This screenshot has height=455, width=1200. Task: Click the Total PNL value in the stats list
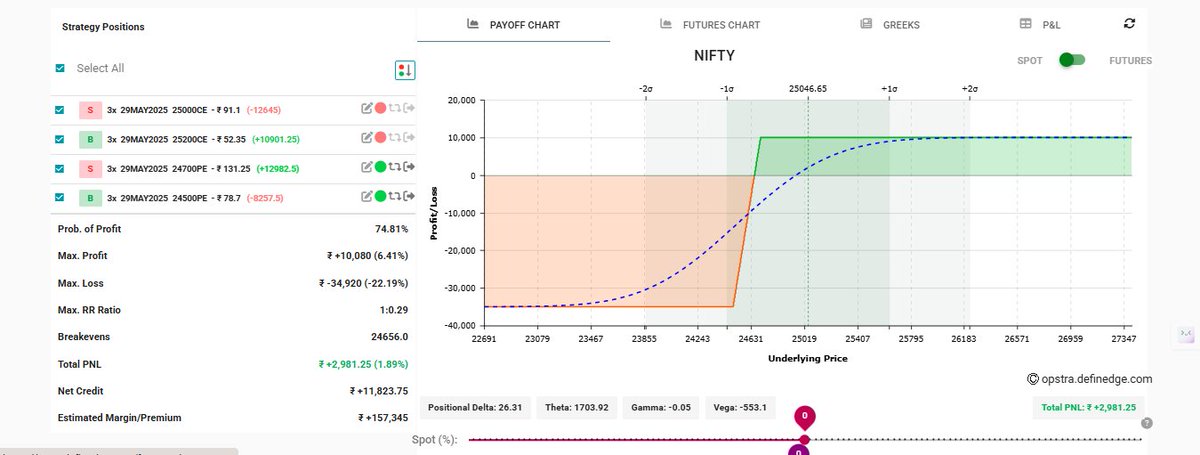(364, 364)
